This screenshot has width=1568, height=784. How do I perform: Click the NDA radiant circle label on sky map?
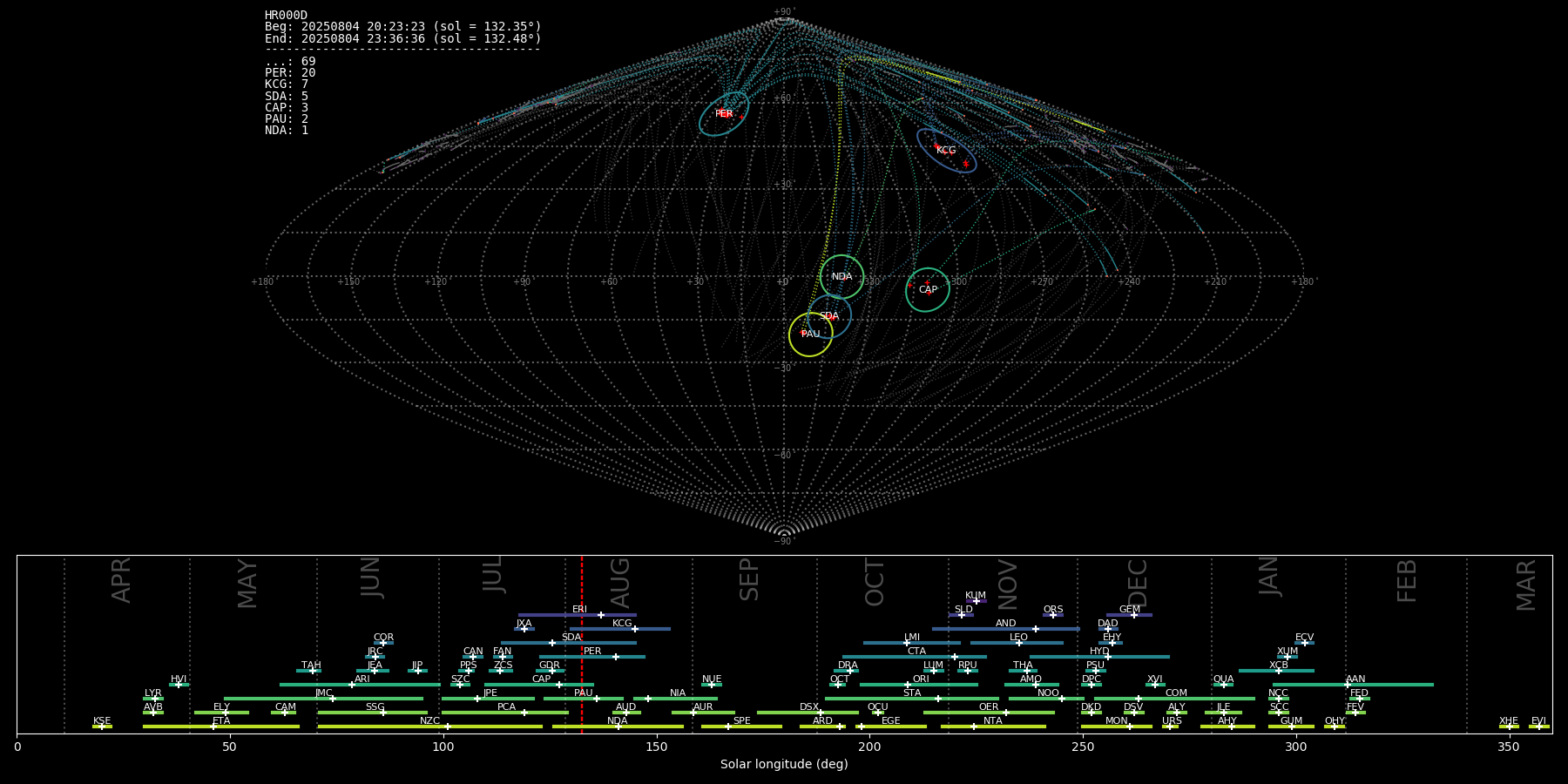[841, 277]
